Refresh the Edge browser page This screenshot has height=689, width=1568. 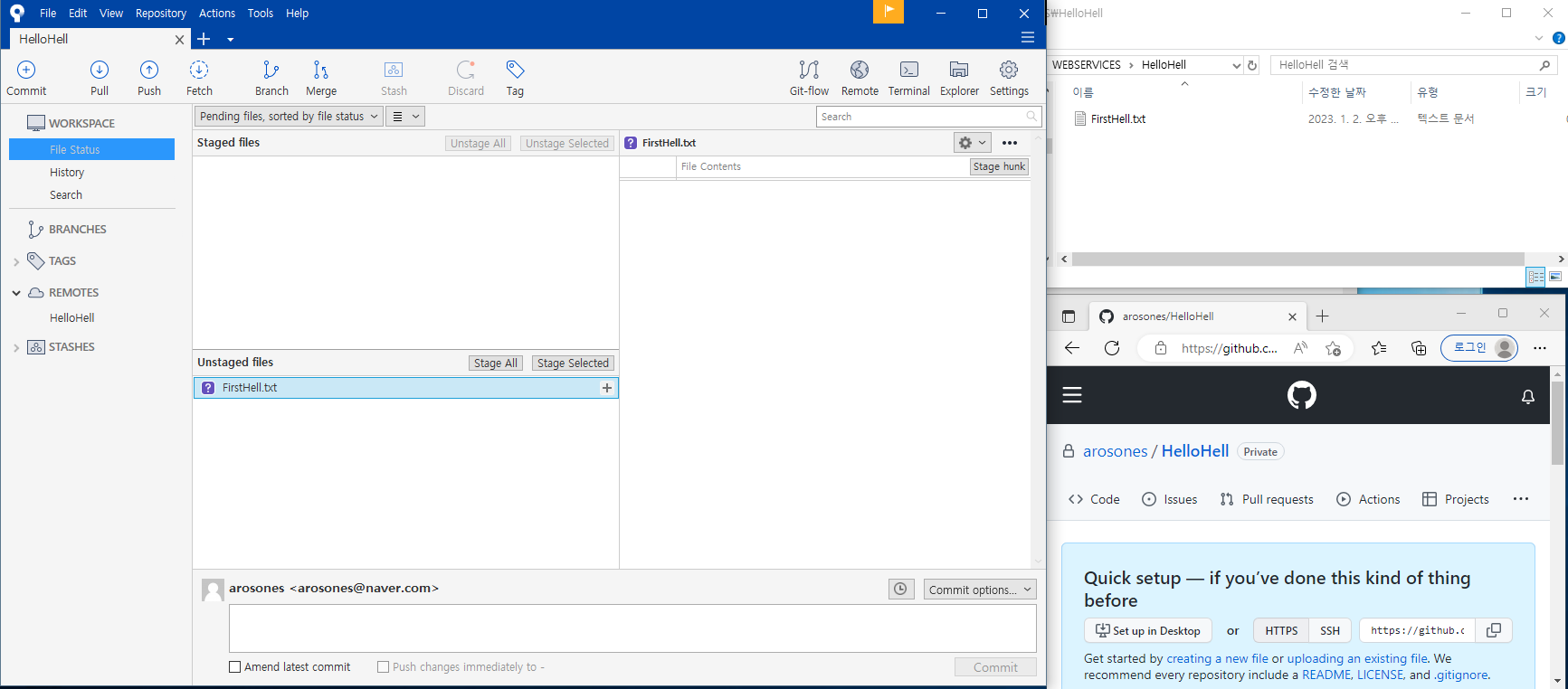(x=1112, y=348)
